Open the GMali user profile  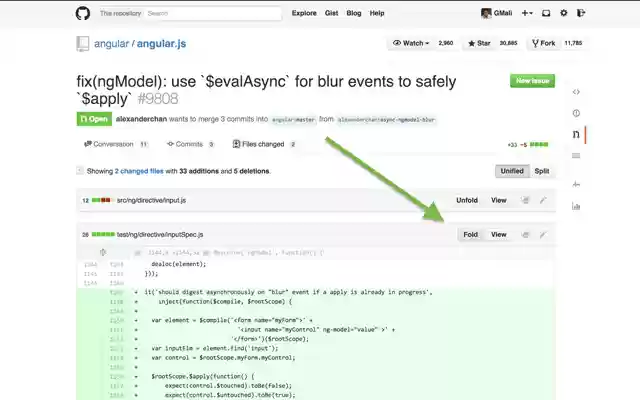(497, 13)
